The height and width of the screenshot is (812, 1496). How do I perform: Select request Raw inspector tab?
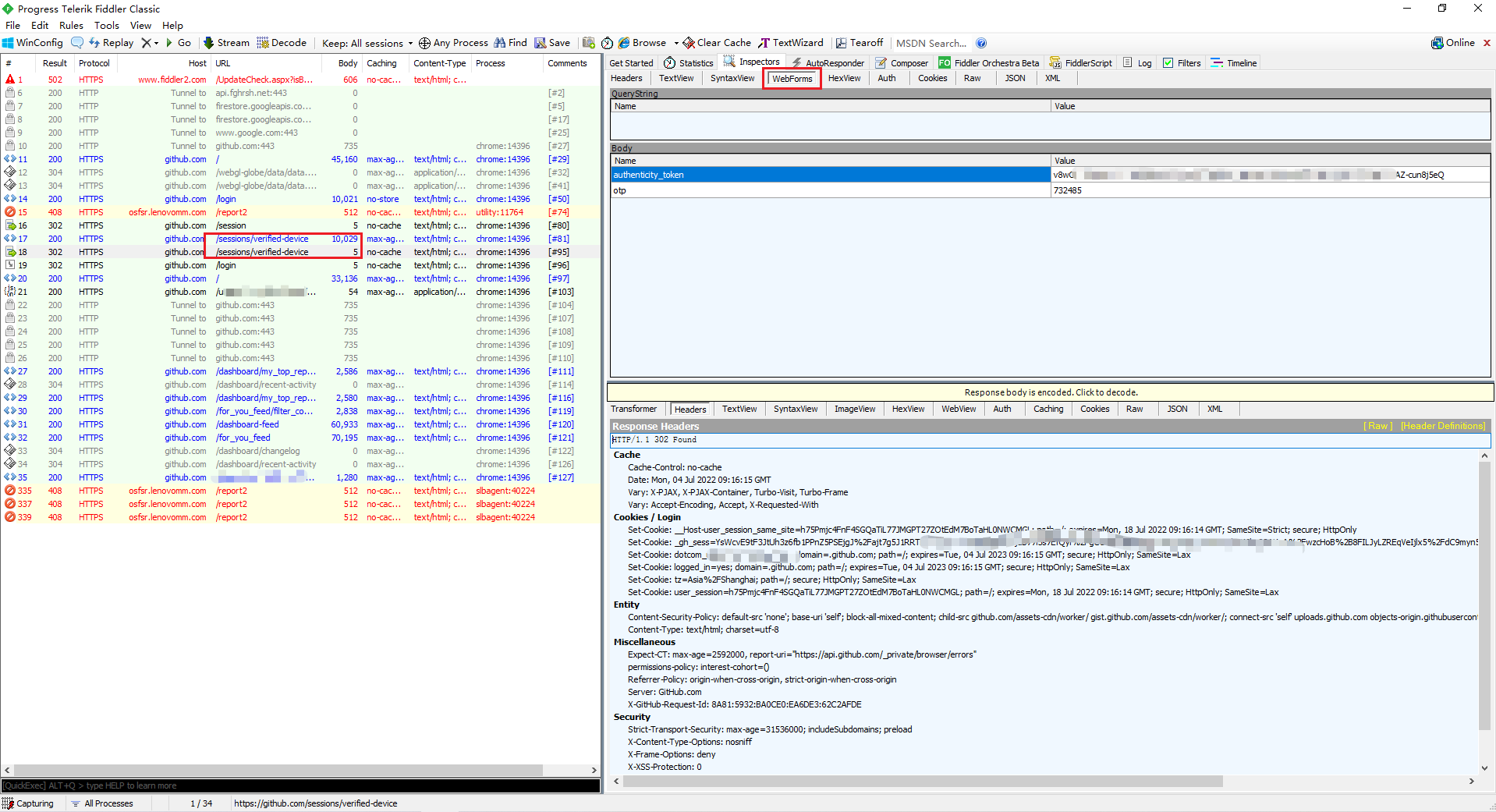click(x=972, y=78)
